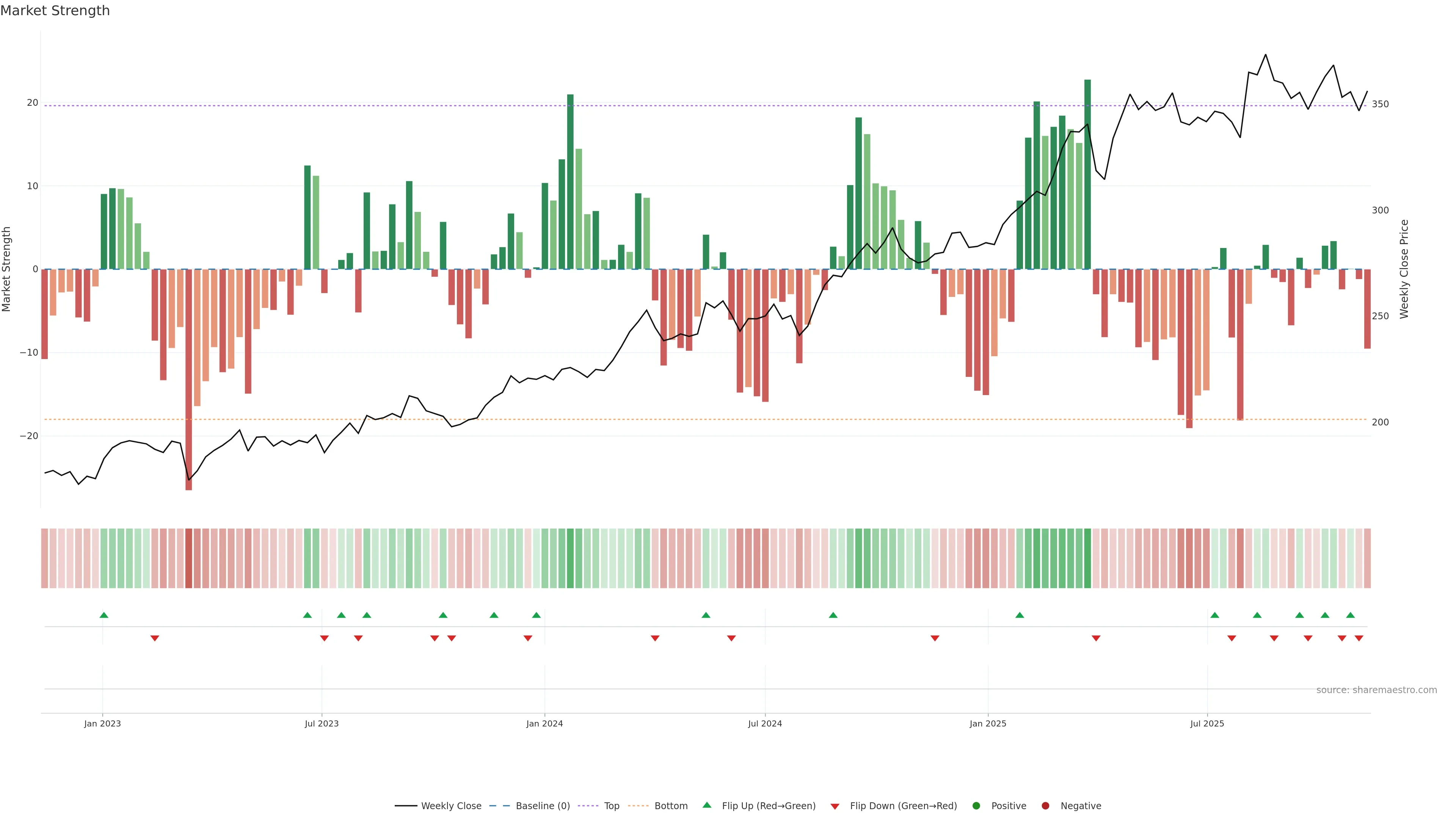
Task: Click the Flip Up green triangle legend icon
Action: coord(706,805)
